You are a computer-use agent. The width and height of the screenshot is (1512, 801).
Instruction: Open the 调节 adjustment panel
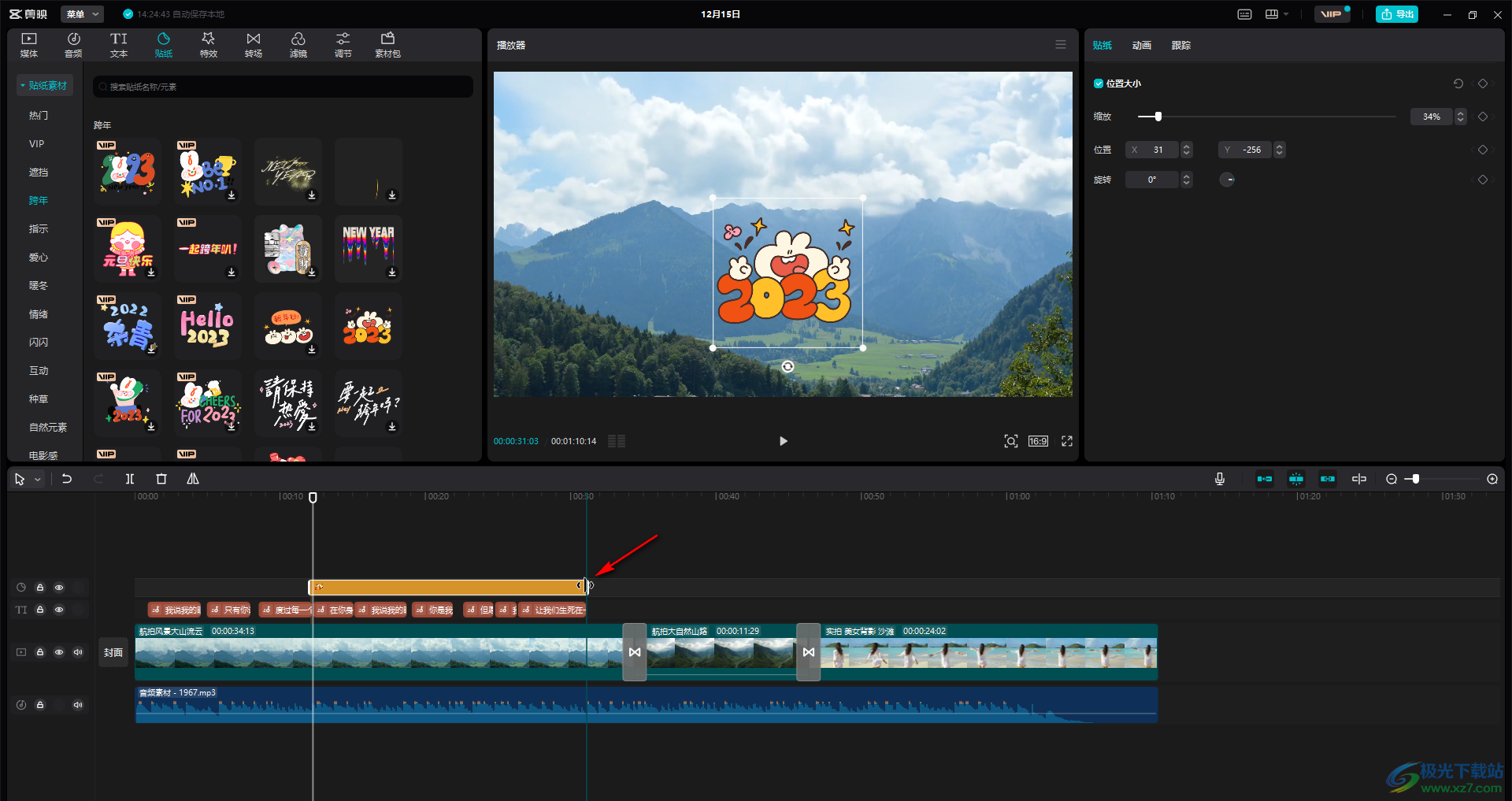coord(343,45)
